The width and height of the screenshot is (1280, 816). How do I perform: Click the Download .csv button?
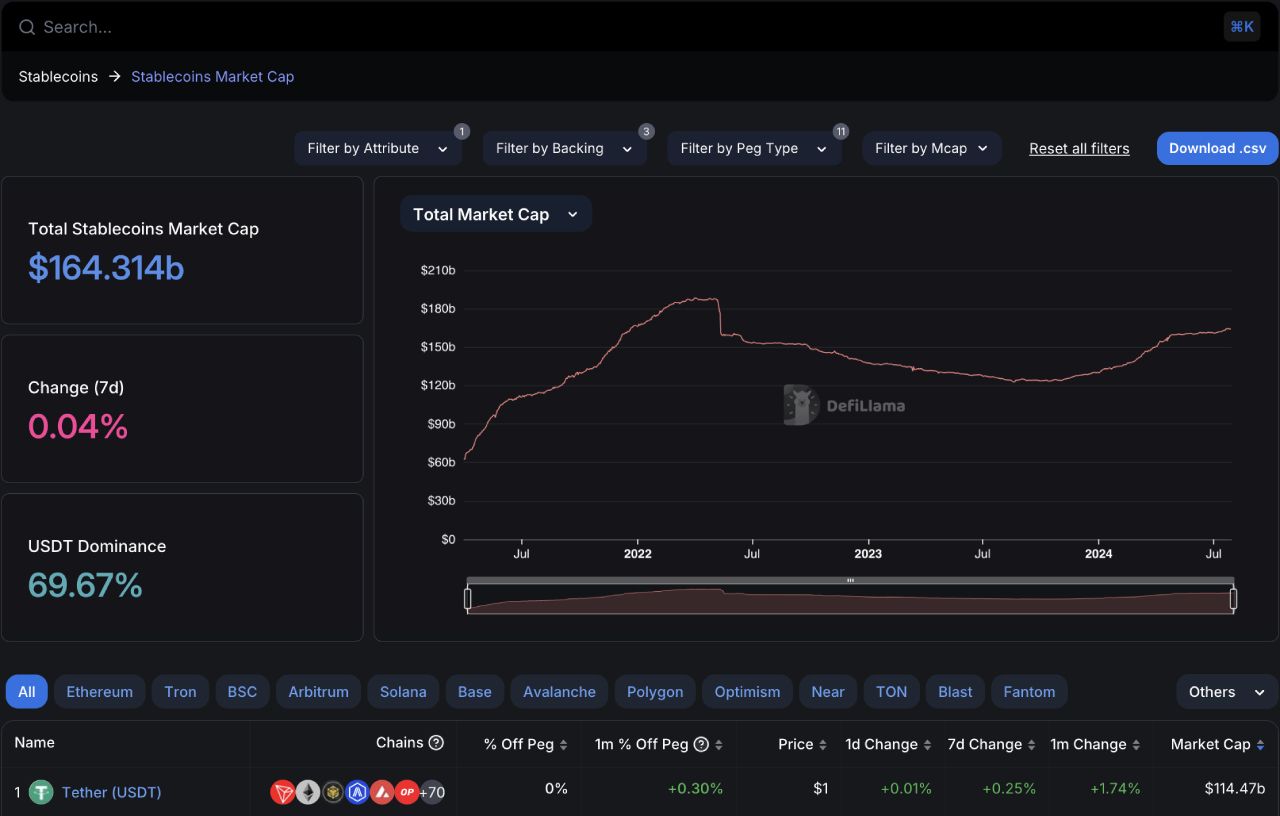click(1217, 148)
